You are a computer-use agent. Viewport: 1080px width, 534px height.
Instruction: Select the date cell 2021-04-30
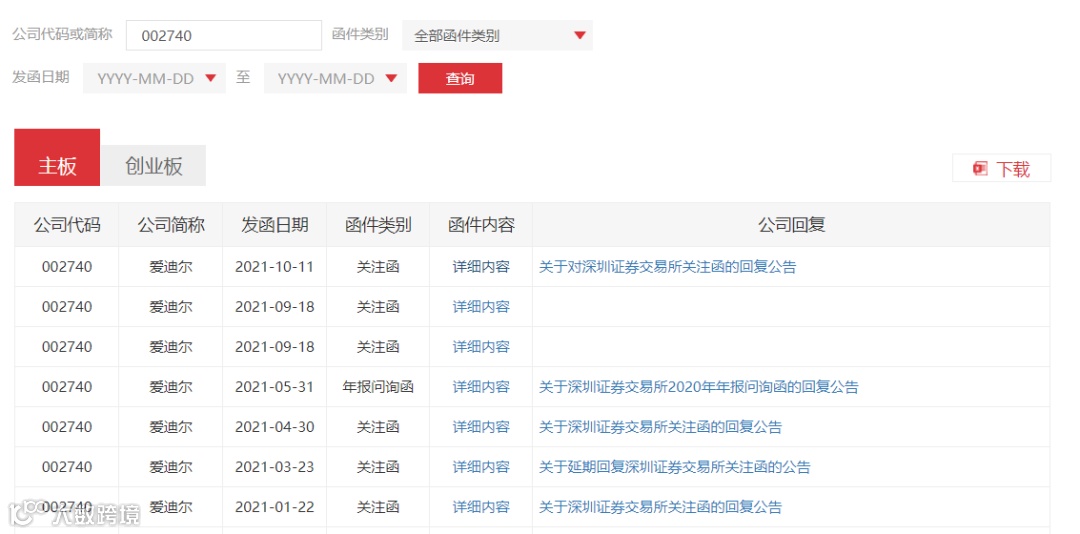click(275, 427)
